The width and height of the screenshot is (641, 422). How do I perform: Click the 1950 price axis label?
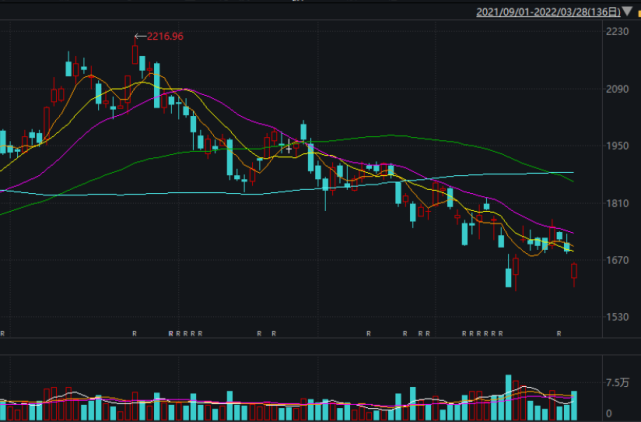coord(617,146)
